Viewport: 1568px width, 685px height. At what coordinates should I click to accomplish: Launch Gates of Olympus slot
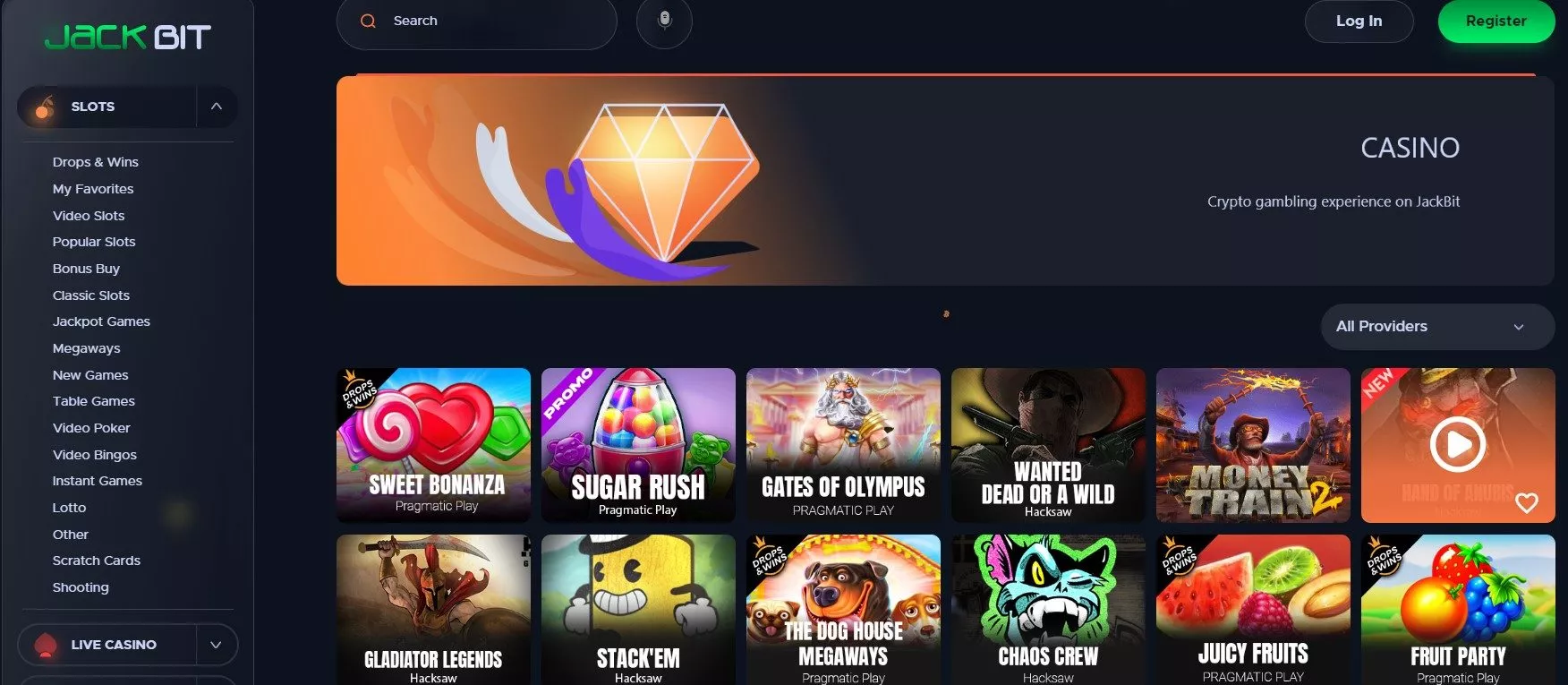pyautogui.click(x=843, y=445)
